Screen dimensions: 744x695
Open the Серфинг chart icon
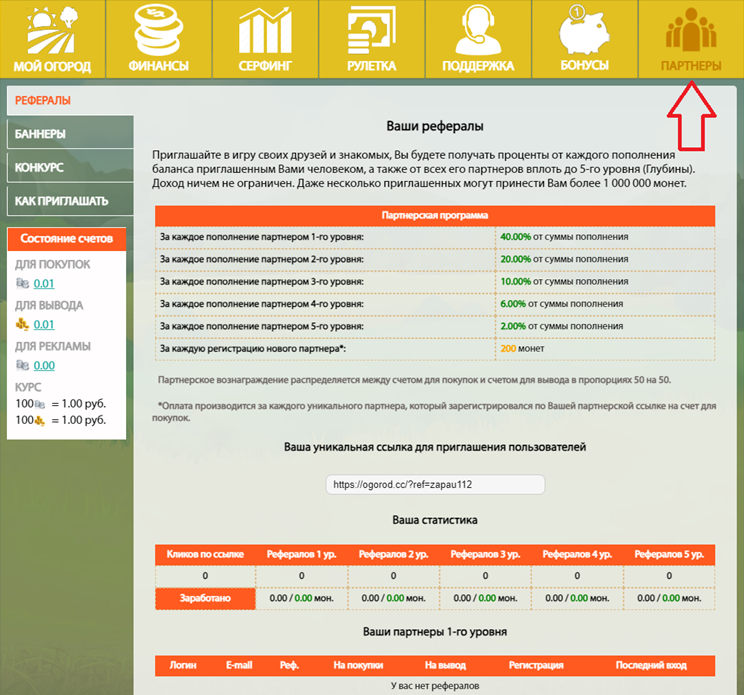[265, 29]
